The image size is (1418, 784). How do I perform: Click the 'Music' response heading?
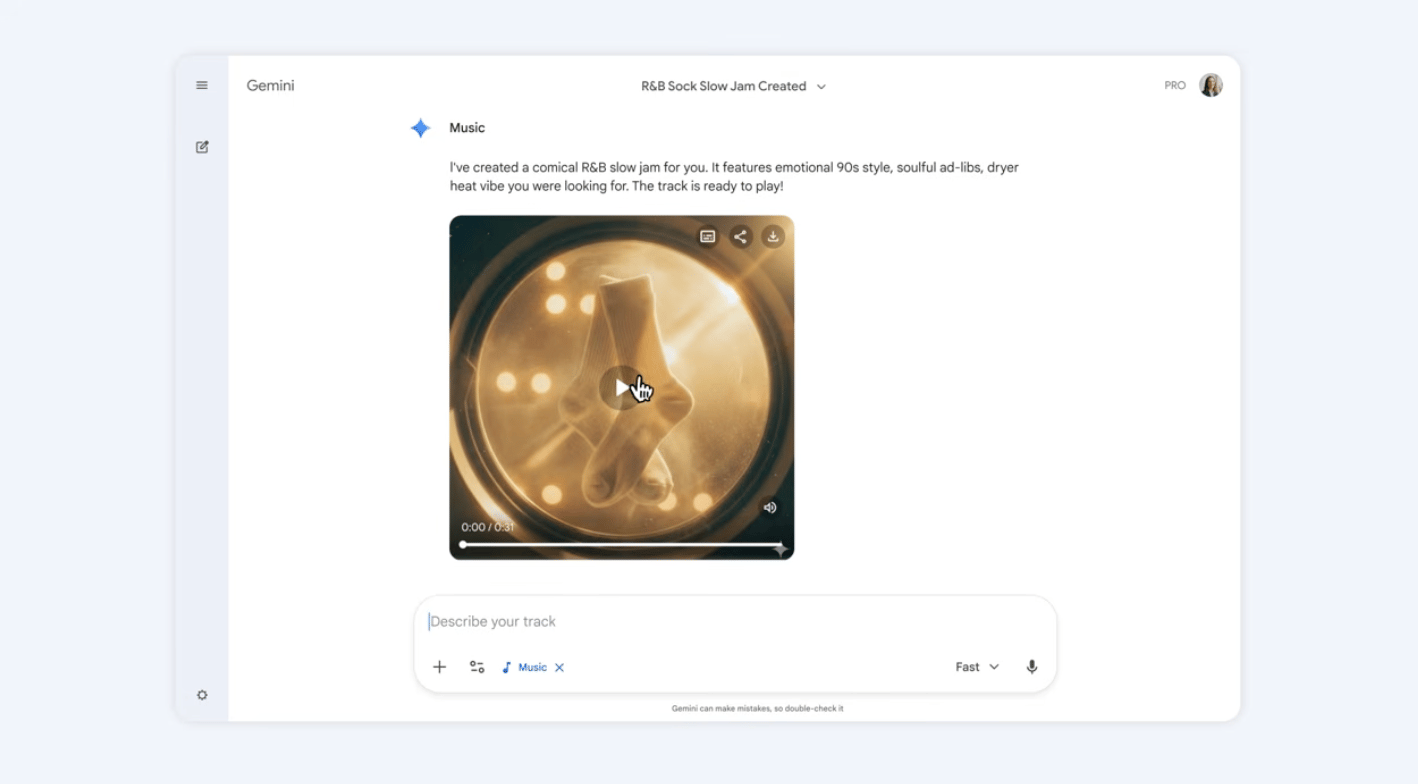click(467, 128)
